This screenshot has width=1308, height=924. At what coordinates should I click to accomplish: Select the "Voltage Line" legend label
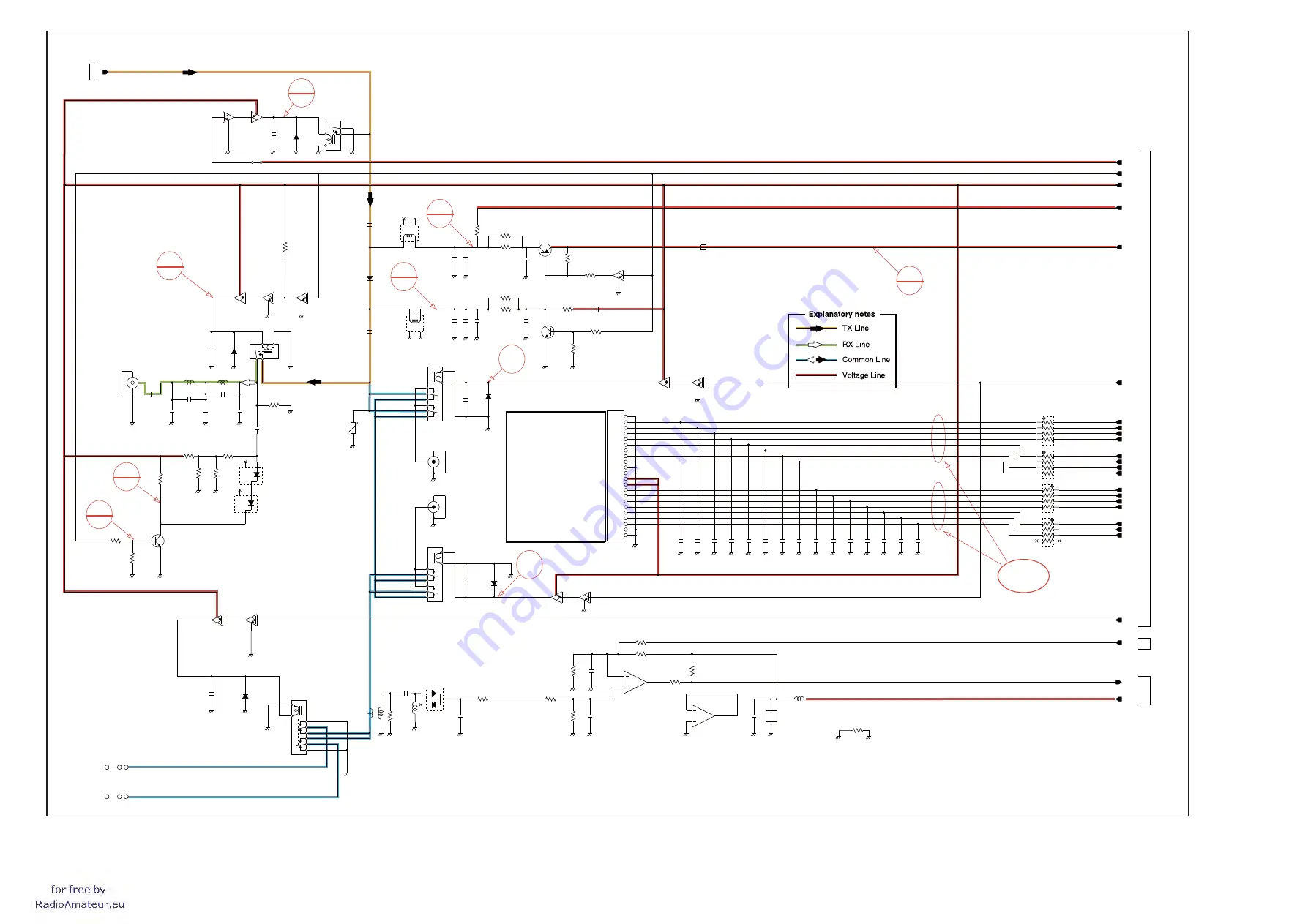click(x=863, y=375)
